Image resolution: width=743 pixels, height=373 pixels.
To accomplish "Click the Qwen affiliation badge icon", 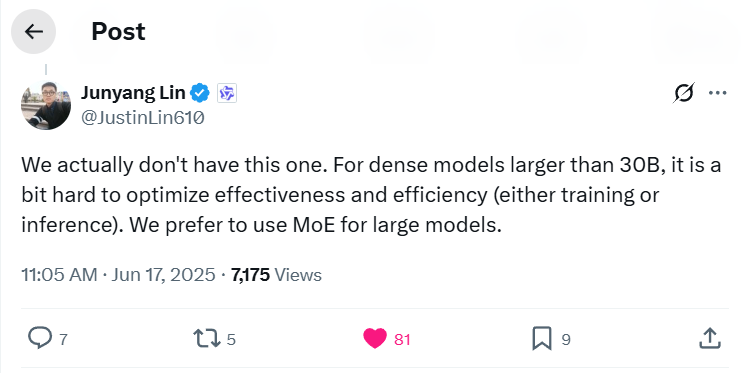I will [227, 93].
